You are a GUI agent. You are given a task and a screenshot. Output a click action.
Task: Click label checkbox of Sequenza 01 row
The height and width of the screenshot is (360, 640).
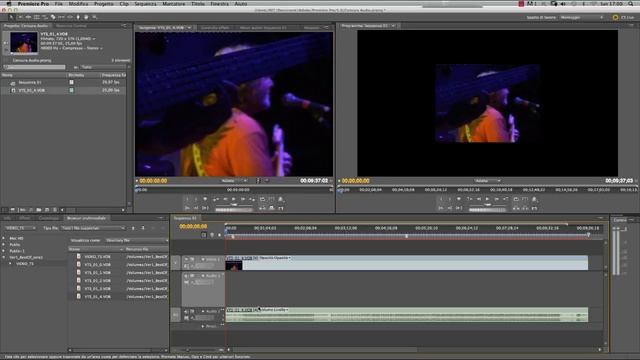[72, 82]
